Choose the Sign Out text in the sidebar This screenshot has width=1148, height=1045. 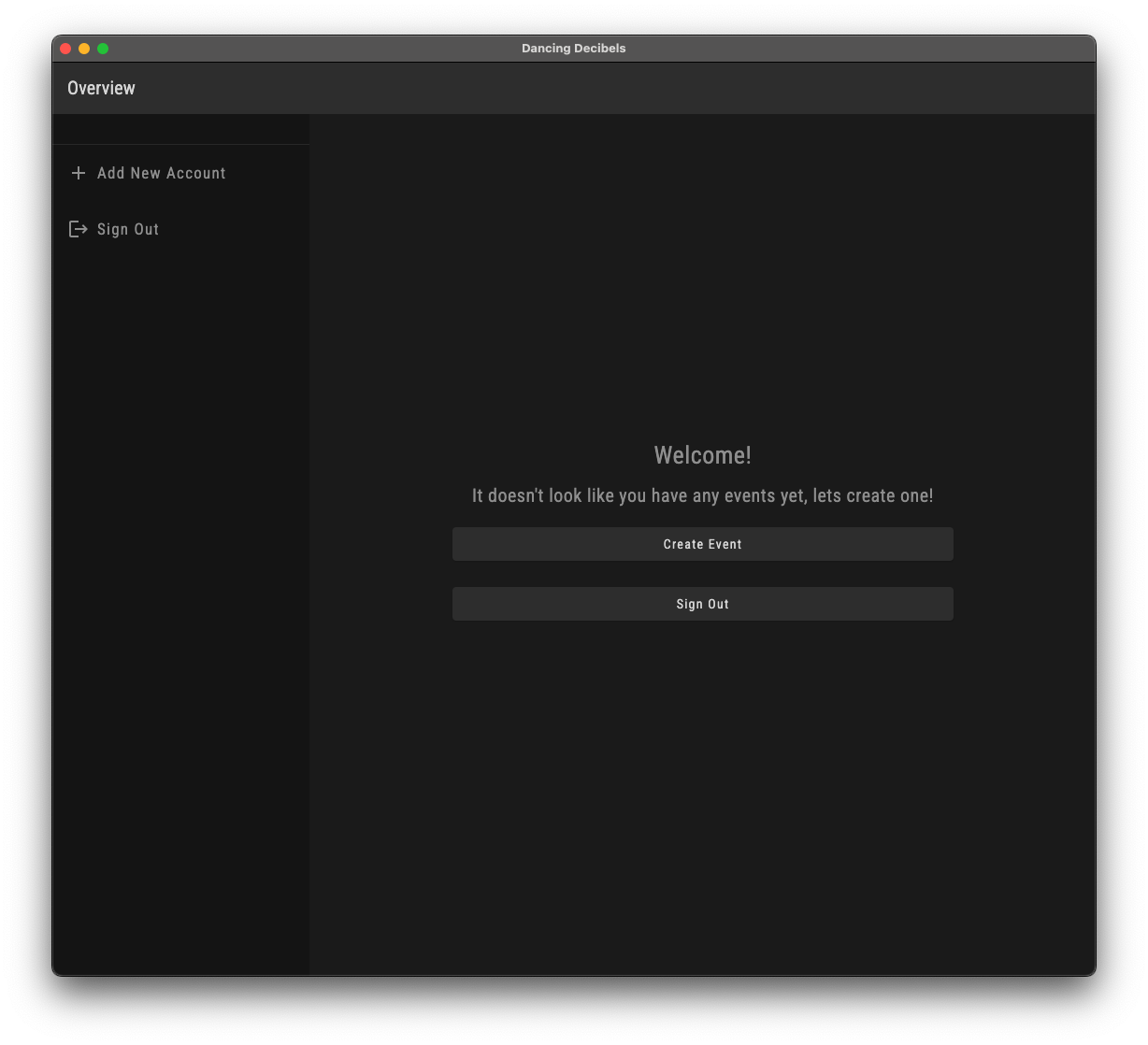[128, 229]
